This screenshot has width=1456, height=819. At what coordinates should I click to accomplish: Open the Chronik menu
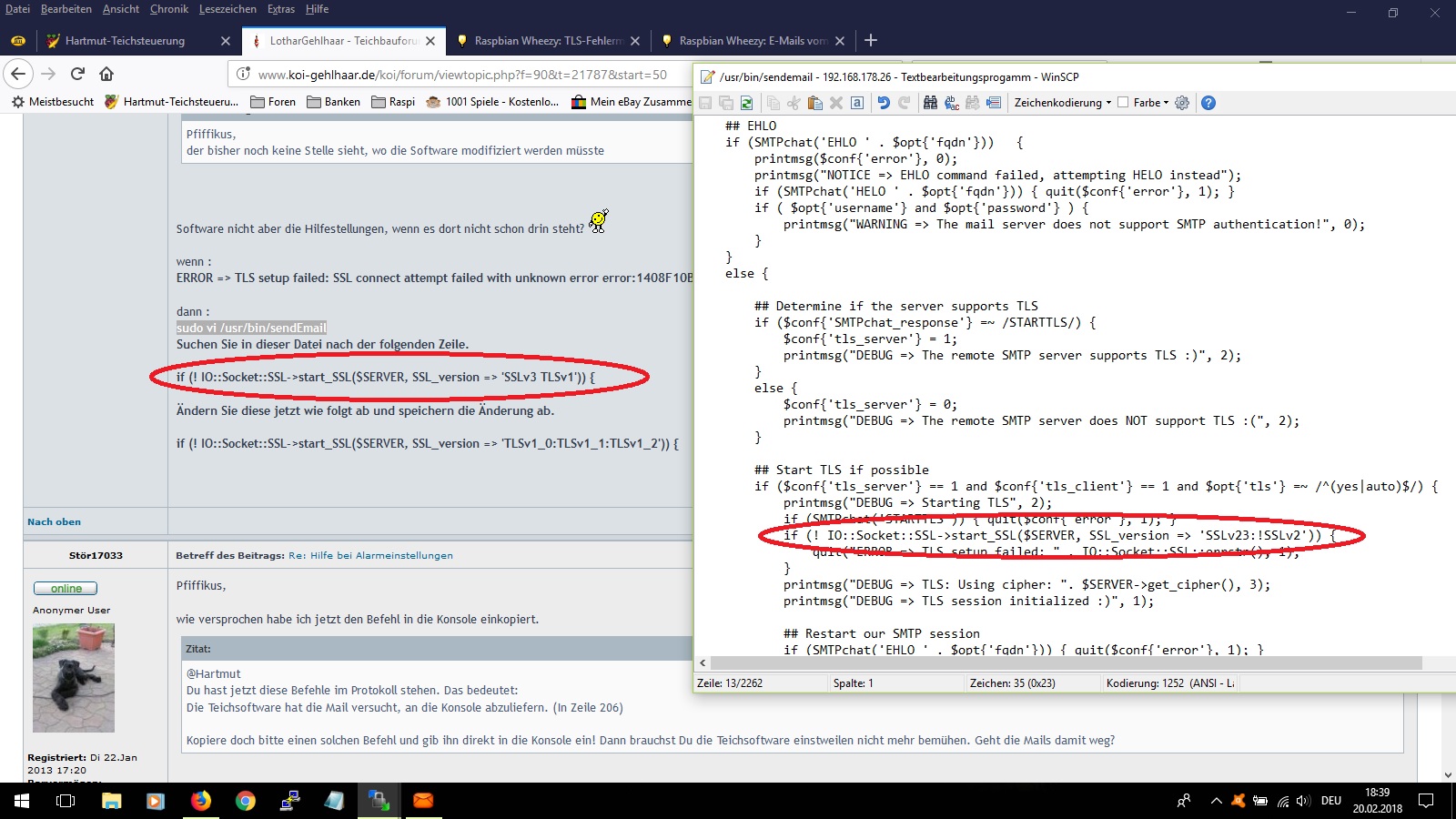[169, 9]
